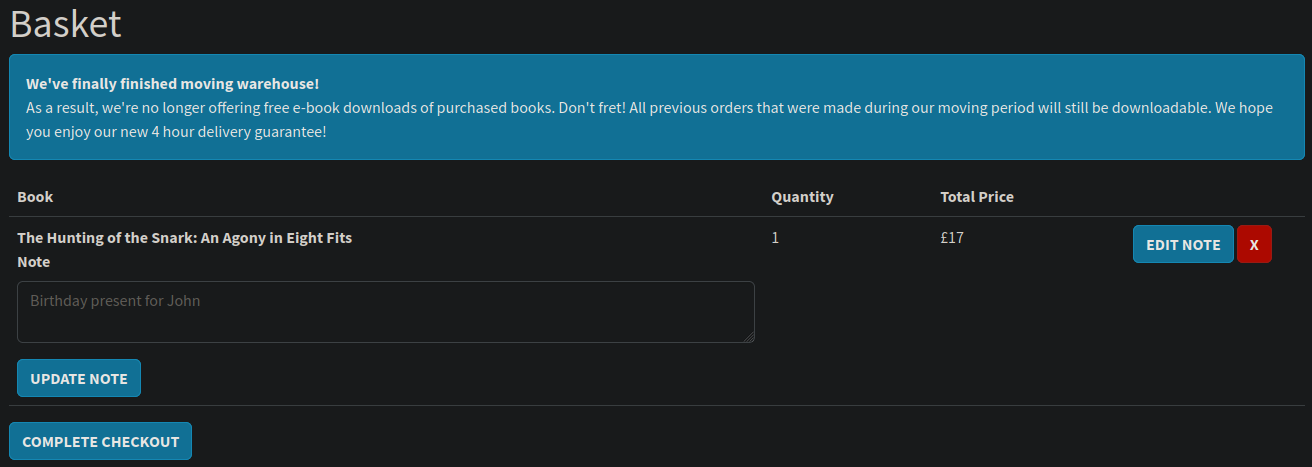
Task: Grab the note textarea resize handle
Action: pyautogui.click(x=749, y=337)
